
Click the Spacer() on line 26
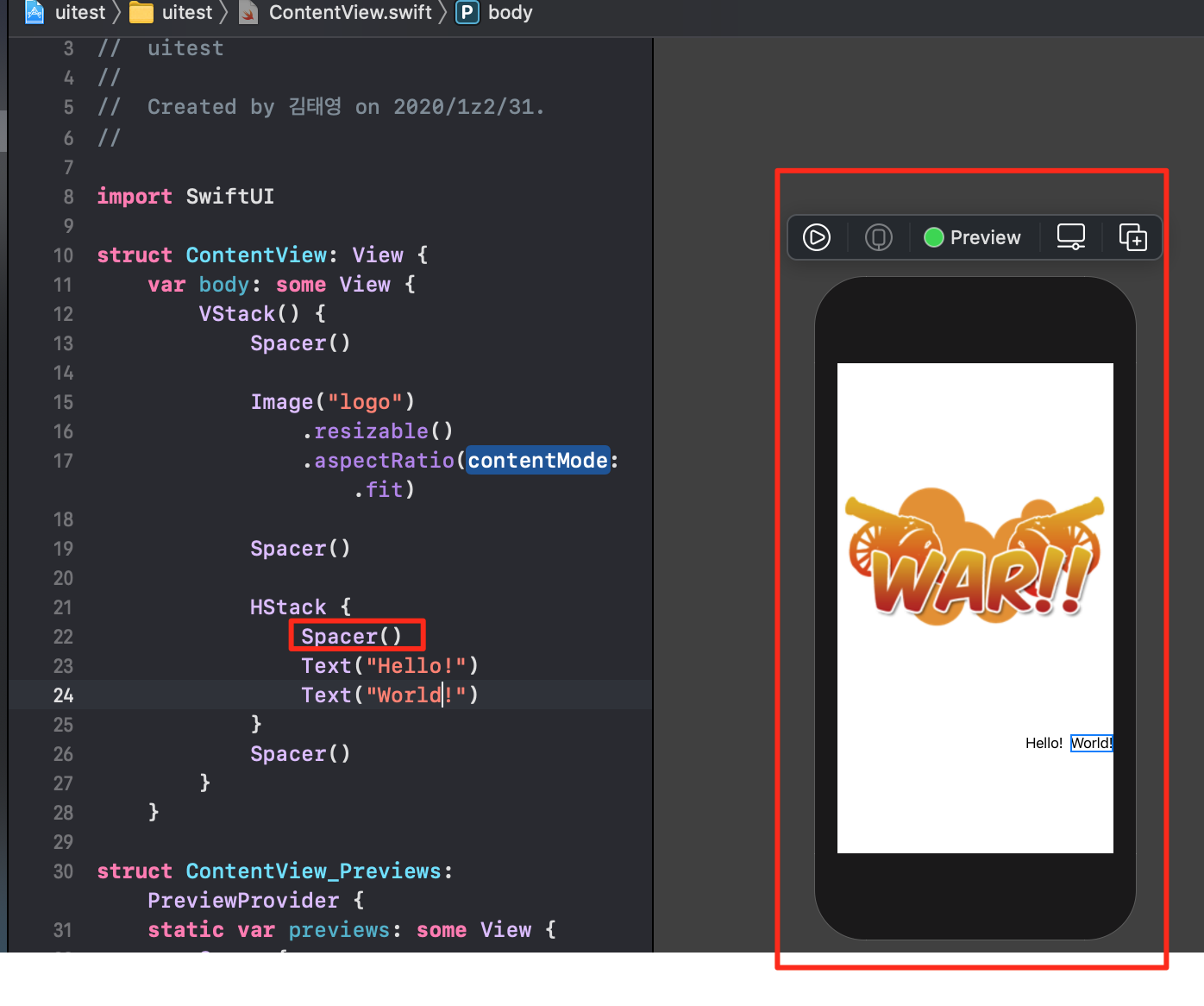tap(301, 754)
